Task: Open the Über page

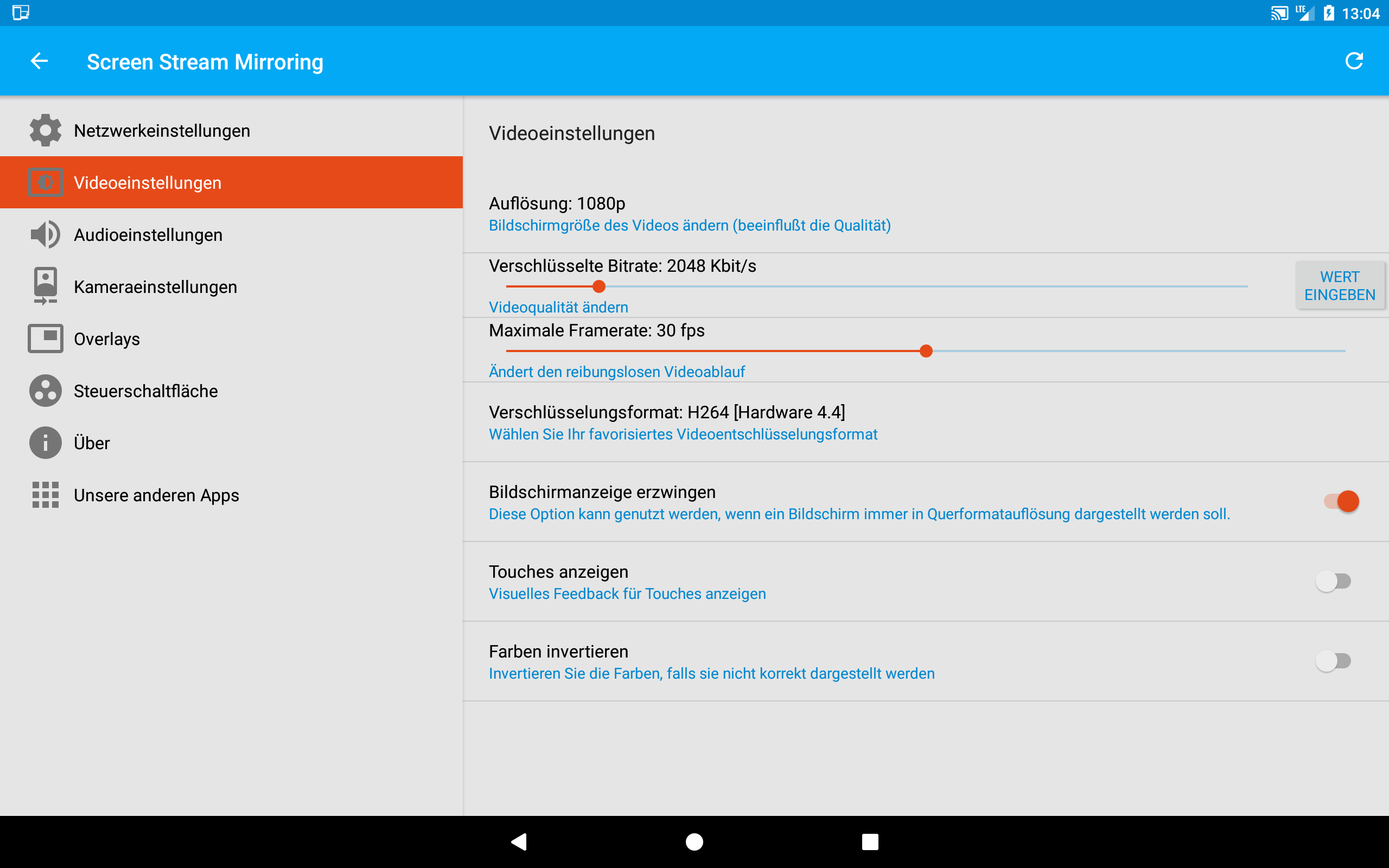Action: point(231,443)
